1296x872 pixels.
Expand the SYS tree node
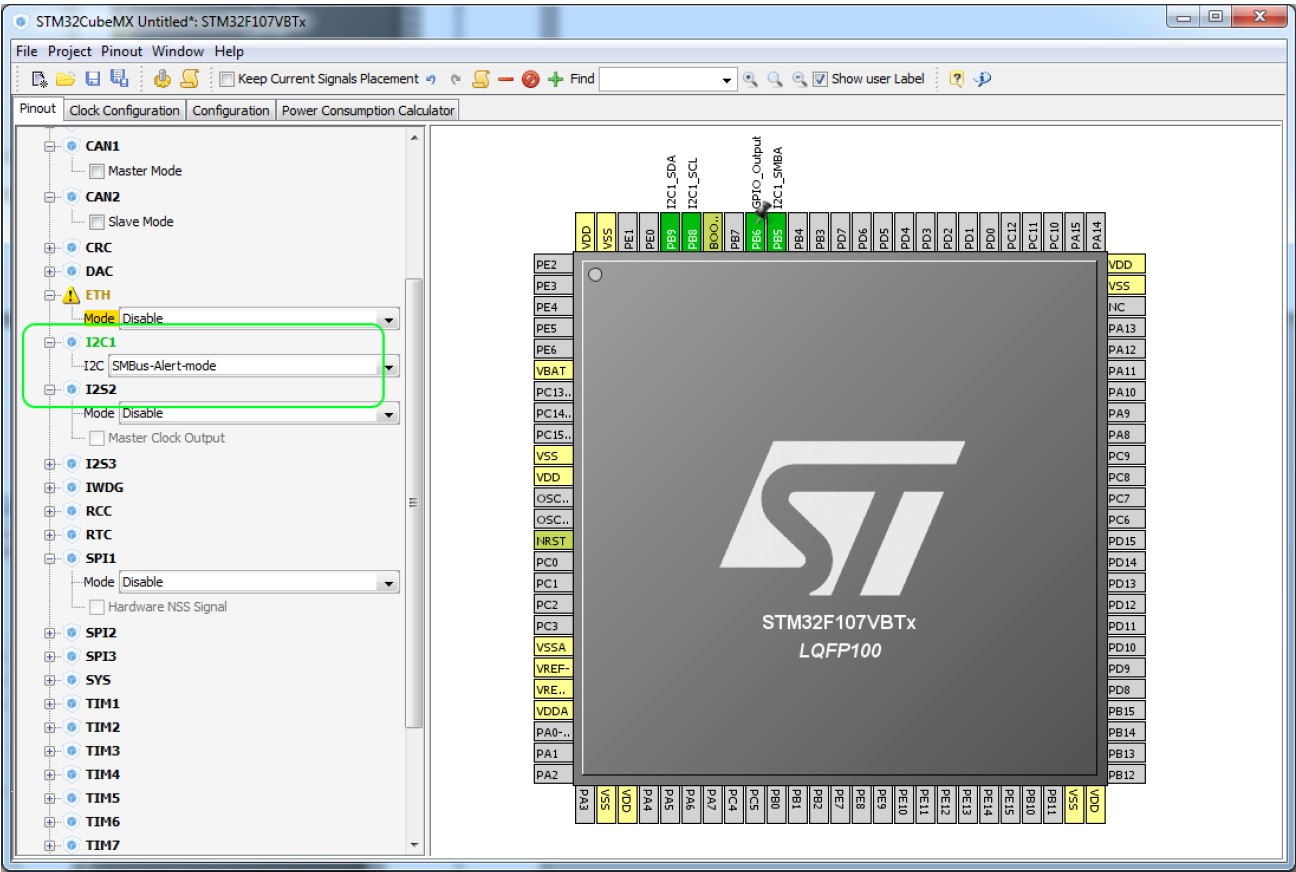pyautogui.click(x=50, y=680)
